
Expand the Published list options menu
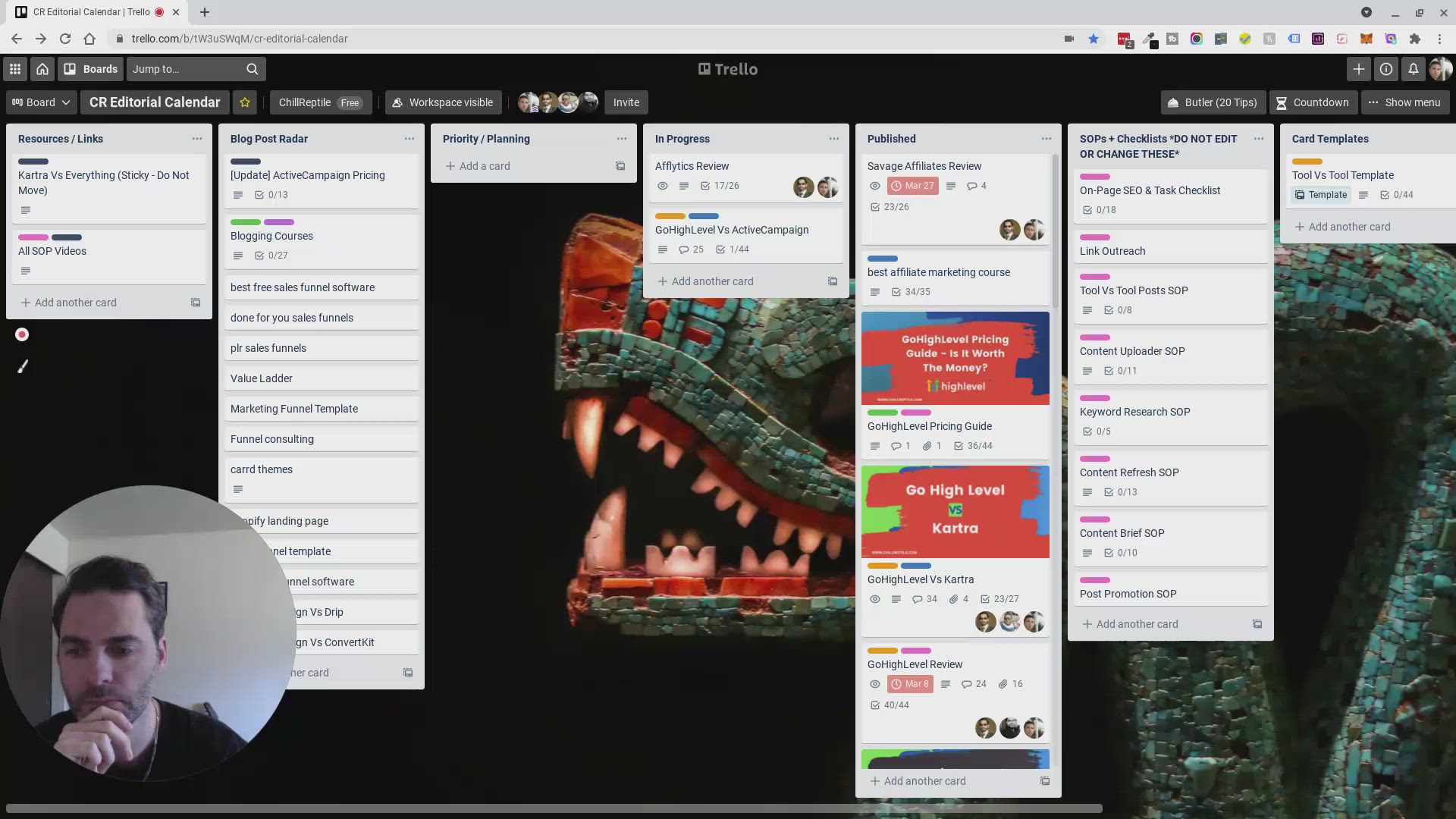click(1044, 138)
